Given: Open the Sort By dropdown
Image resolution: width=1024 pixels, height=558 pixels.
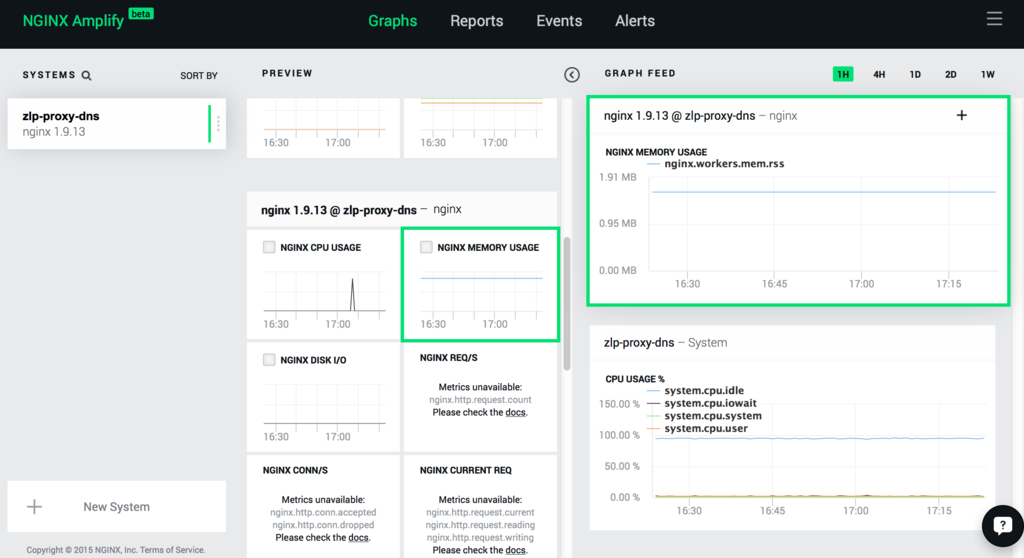Looking at the screenshot, I should pos(199,76).
